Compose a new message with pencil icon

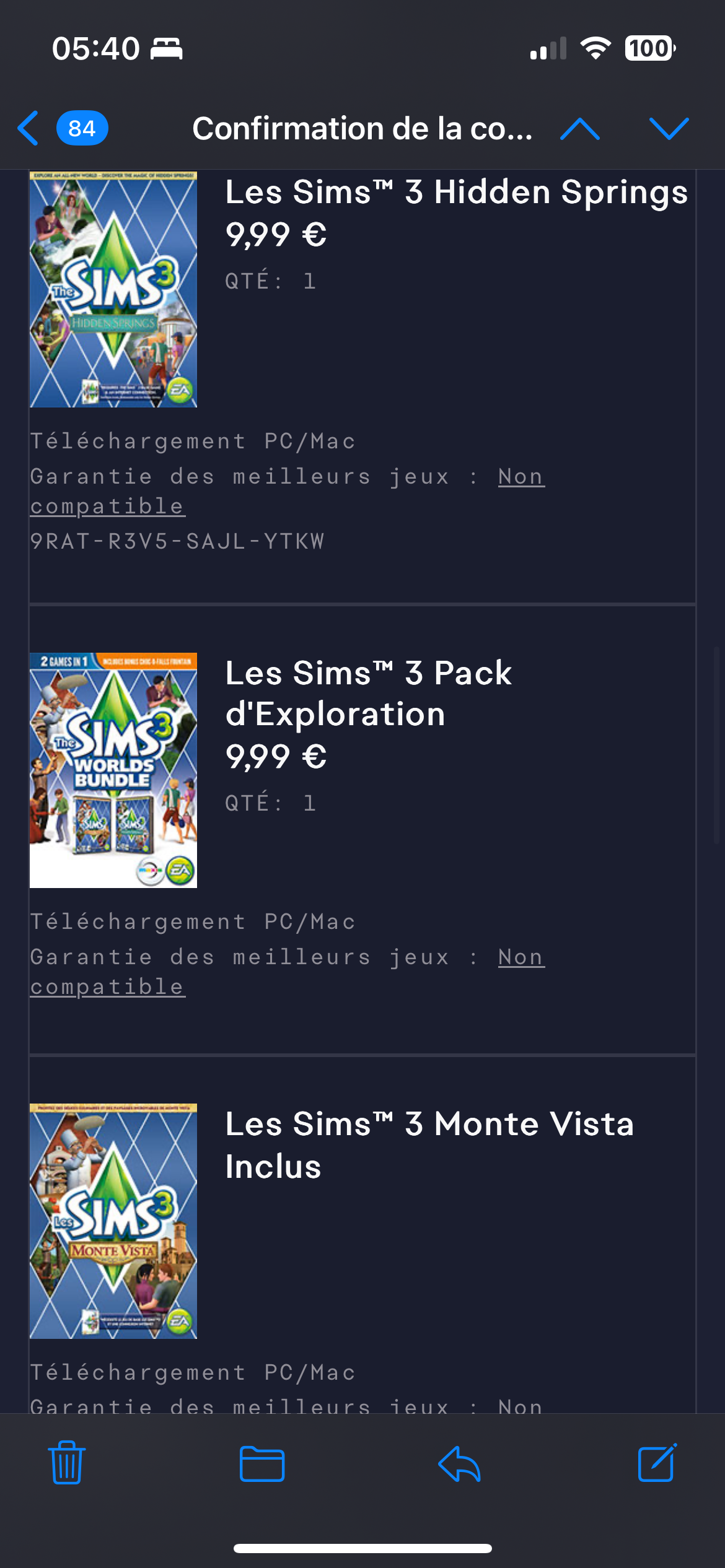pos(657,1462)
